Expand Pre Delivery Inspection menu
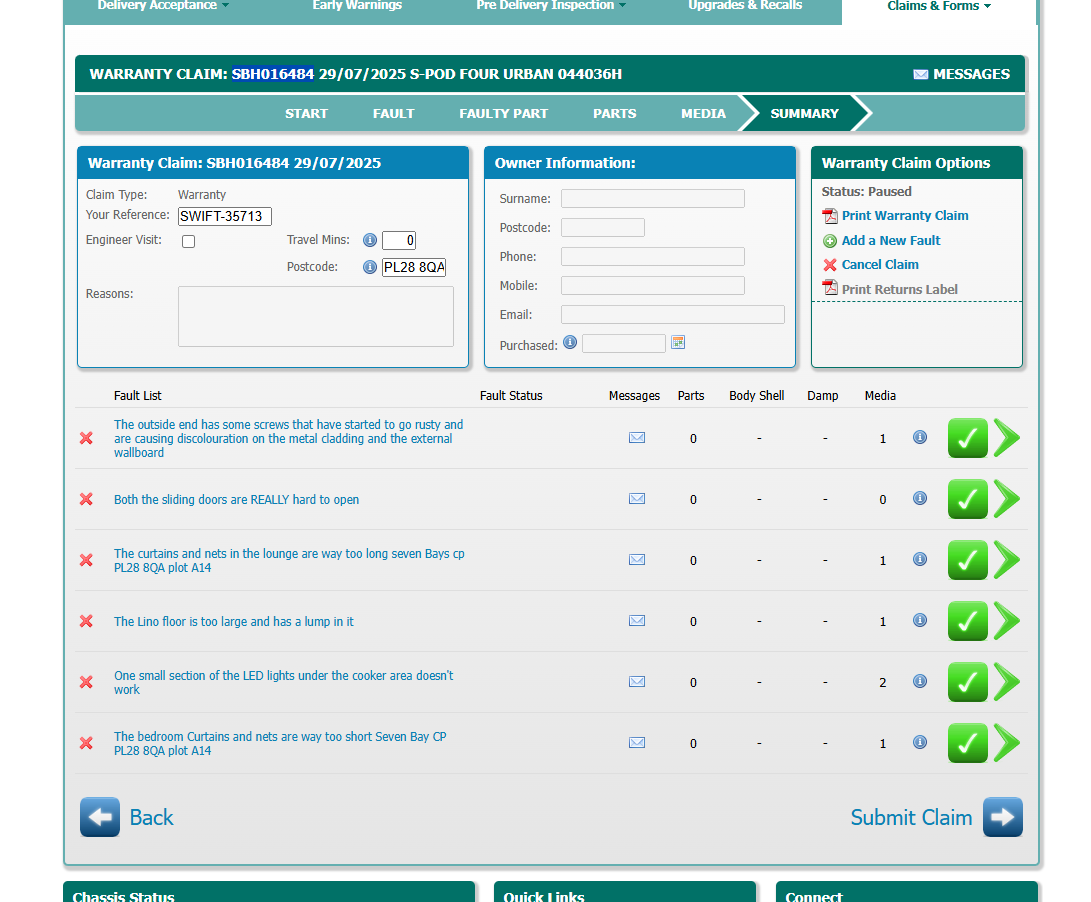Image resolution: width=1091 pixels, height=902 pixels. pyautogui.click(x=551, y=6)
